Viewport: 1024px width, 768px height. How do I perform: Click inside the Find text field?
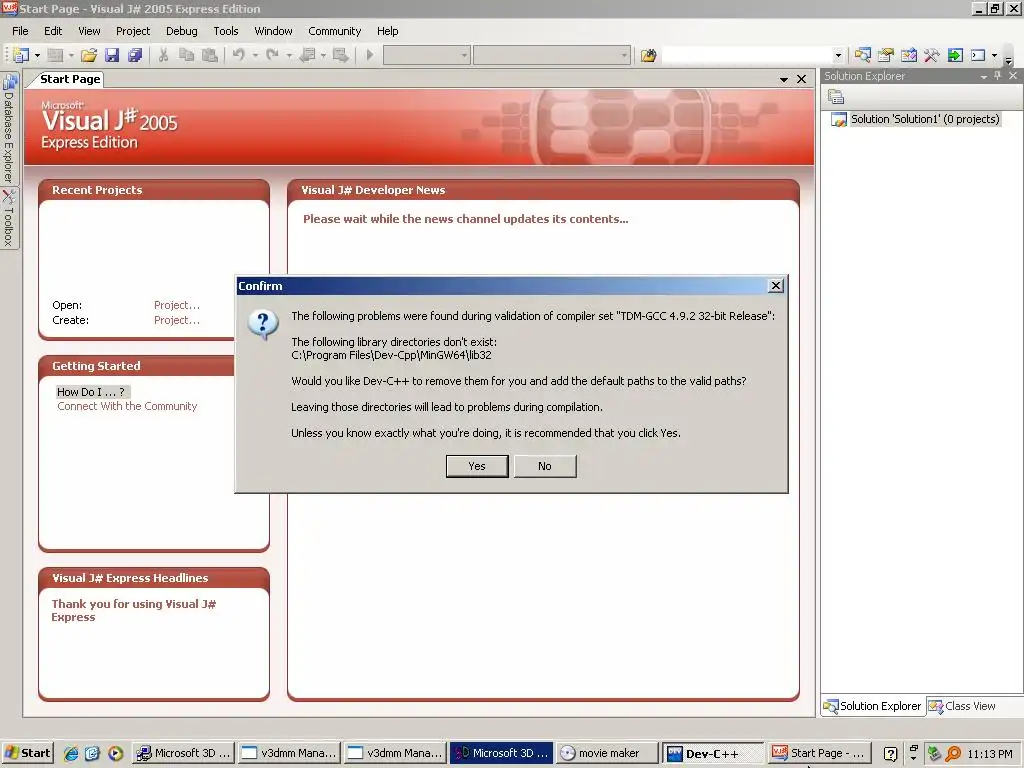point(747,56)
